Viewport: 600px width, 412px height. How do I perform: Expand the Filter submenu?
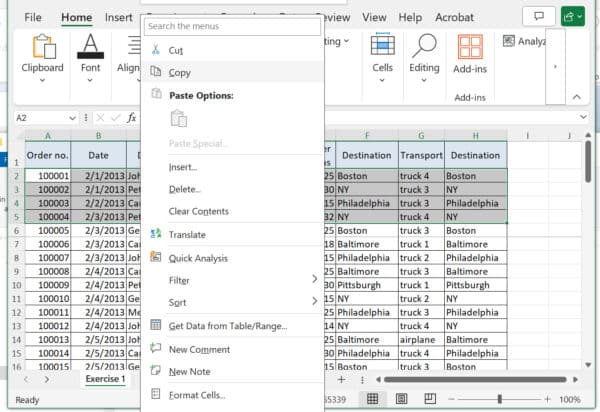(315, 279)
